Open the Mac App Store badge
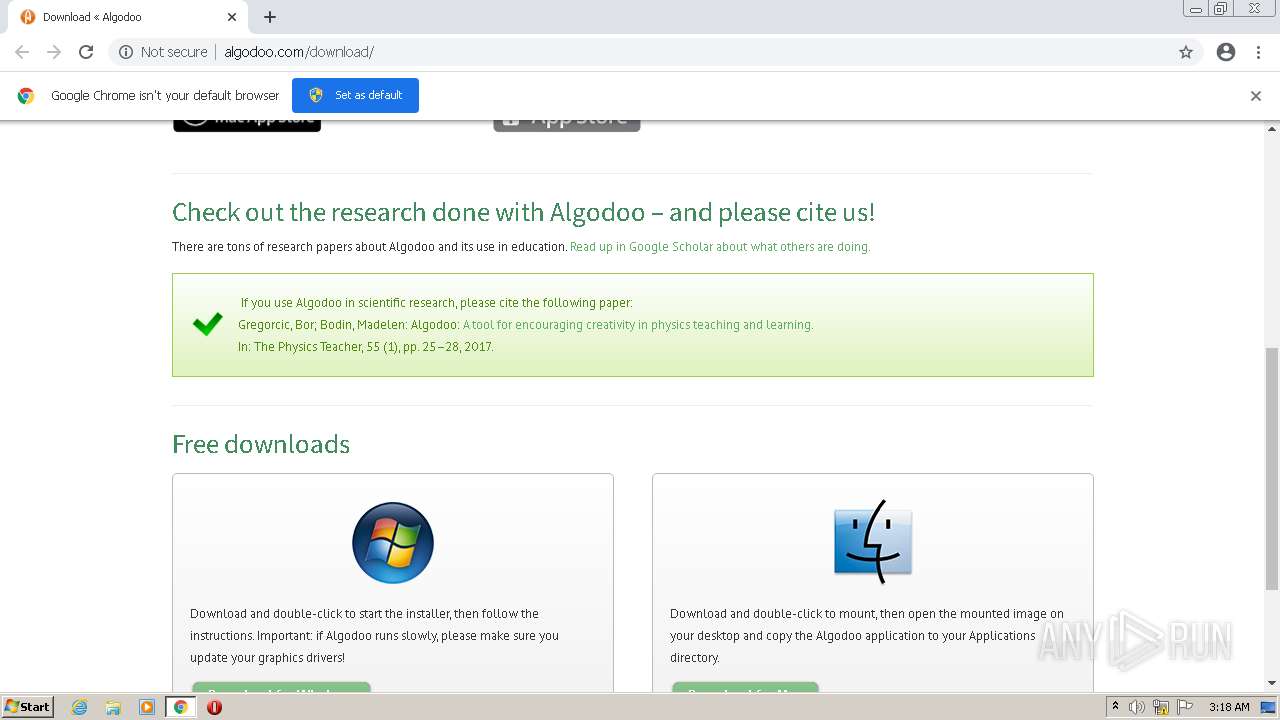Image resolution: width=1280 pixels, height=720 pixels. coord(247,125)
